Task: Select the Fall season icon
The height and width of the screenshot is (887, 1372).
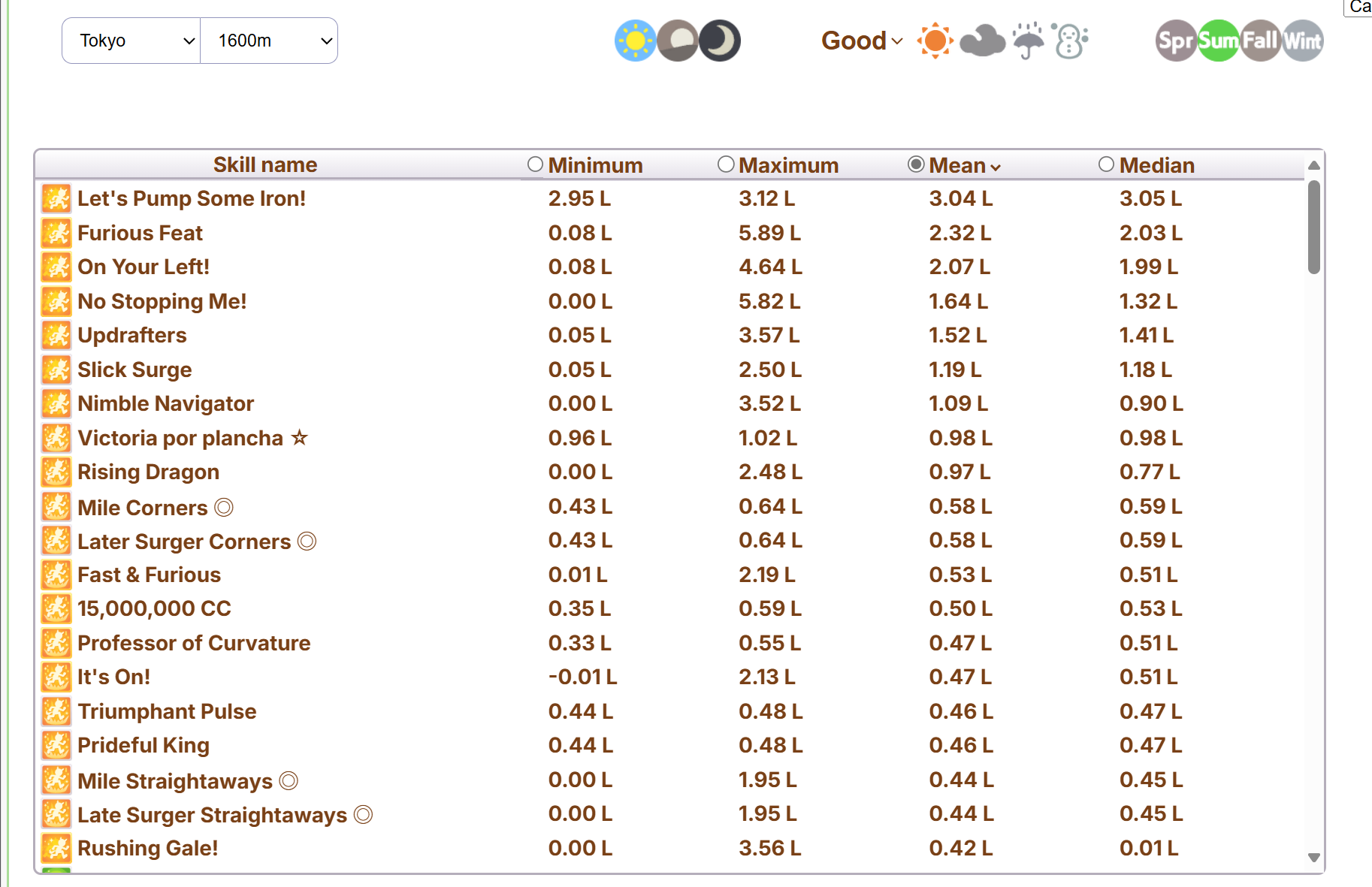Action: (1261, 41)
